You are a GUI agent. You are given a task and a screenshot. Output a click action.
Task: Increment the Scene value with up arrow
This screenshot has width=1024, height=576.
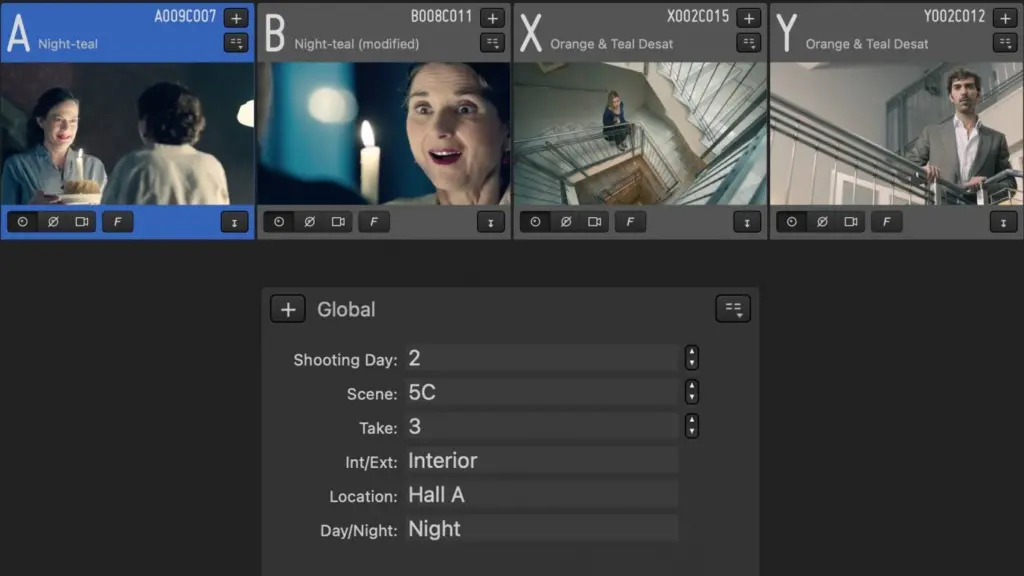[692, 385]
